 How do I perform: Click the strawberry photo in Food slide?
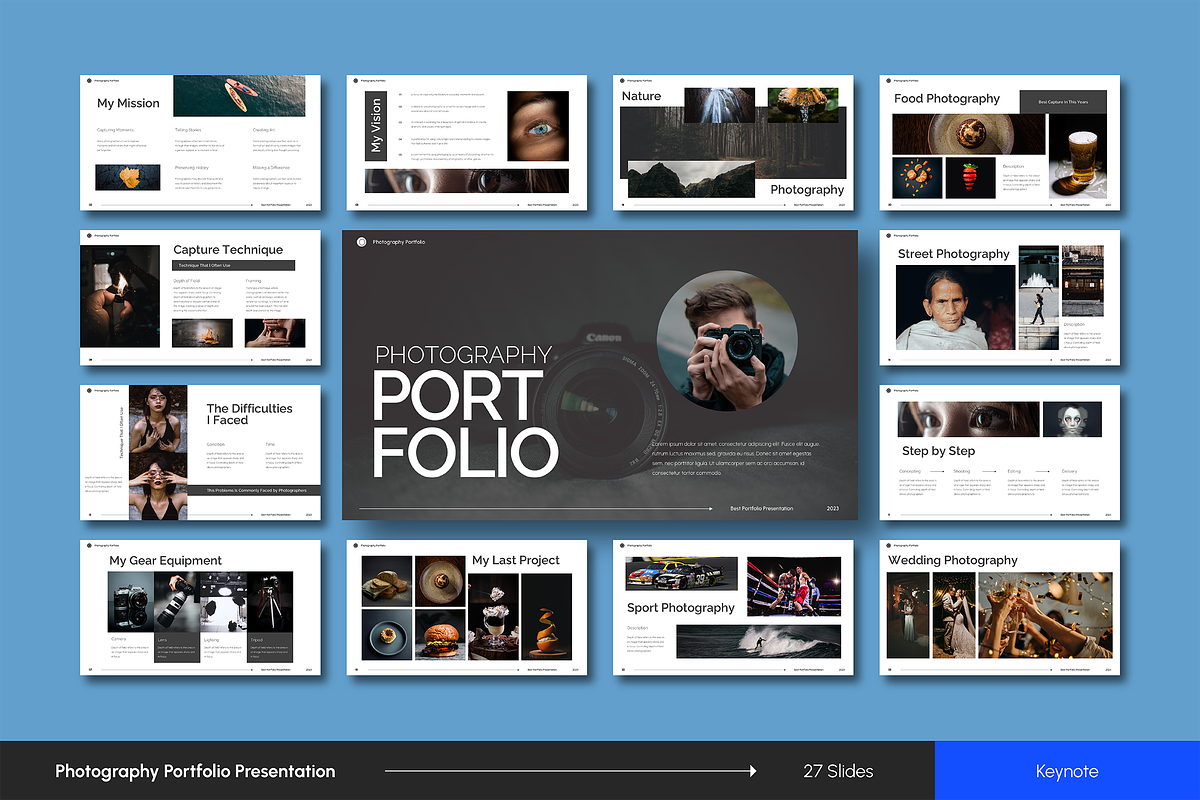pos(971,176)
